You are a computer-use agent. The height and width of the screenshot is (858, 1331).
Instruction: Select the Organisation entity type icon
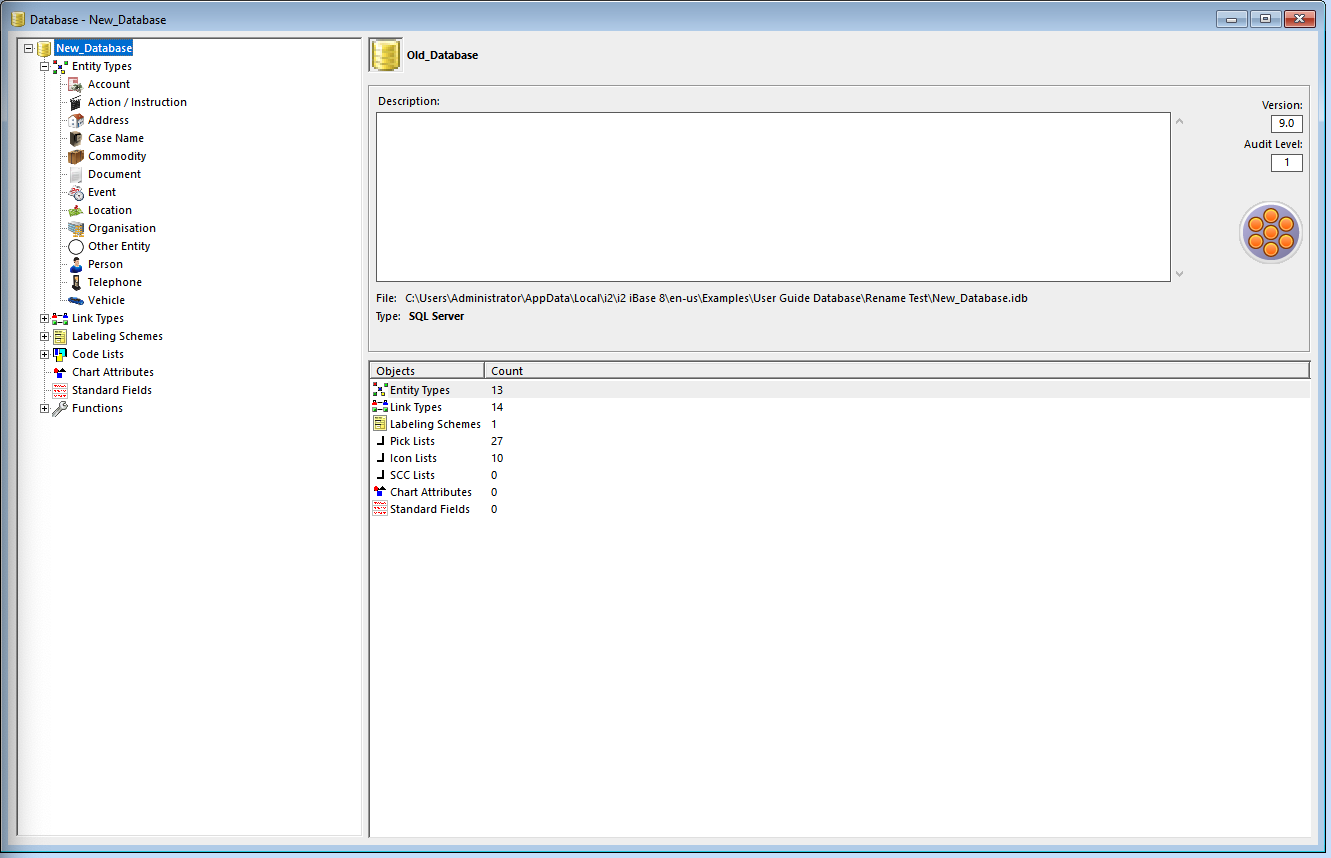click(x=74, y=228)
